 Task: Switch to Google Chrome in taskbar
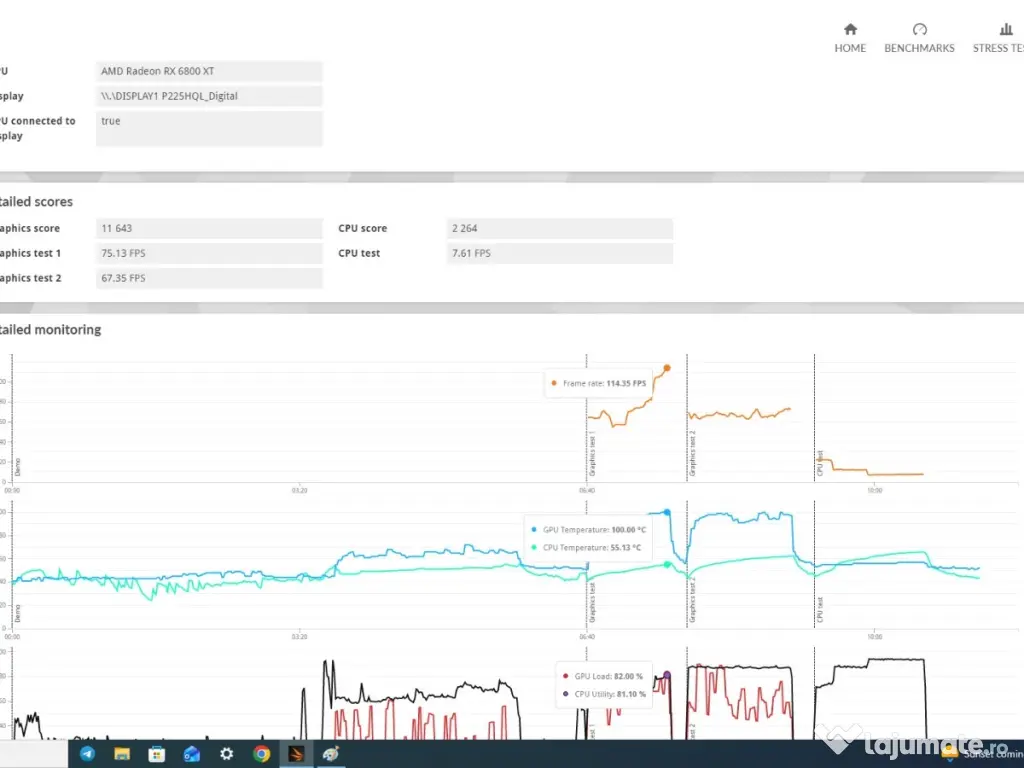(262, 754)
